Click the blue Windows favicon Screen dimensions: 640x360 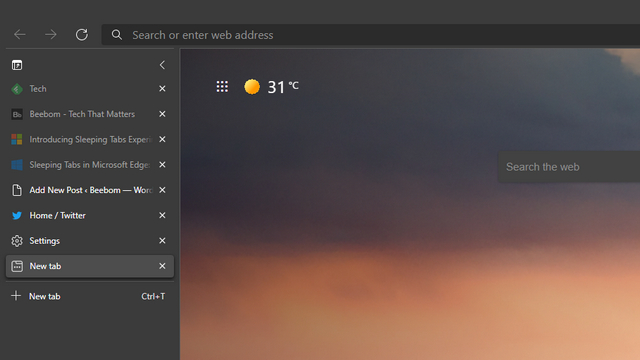(17, 164)
